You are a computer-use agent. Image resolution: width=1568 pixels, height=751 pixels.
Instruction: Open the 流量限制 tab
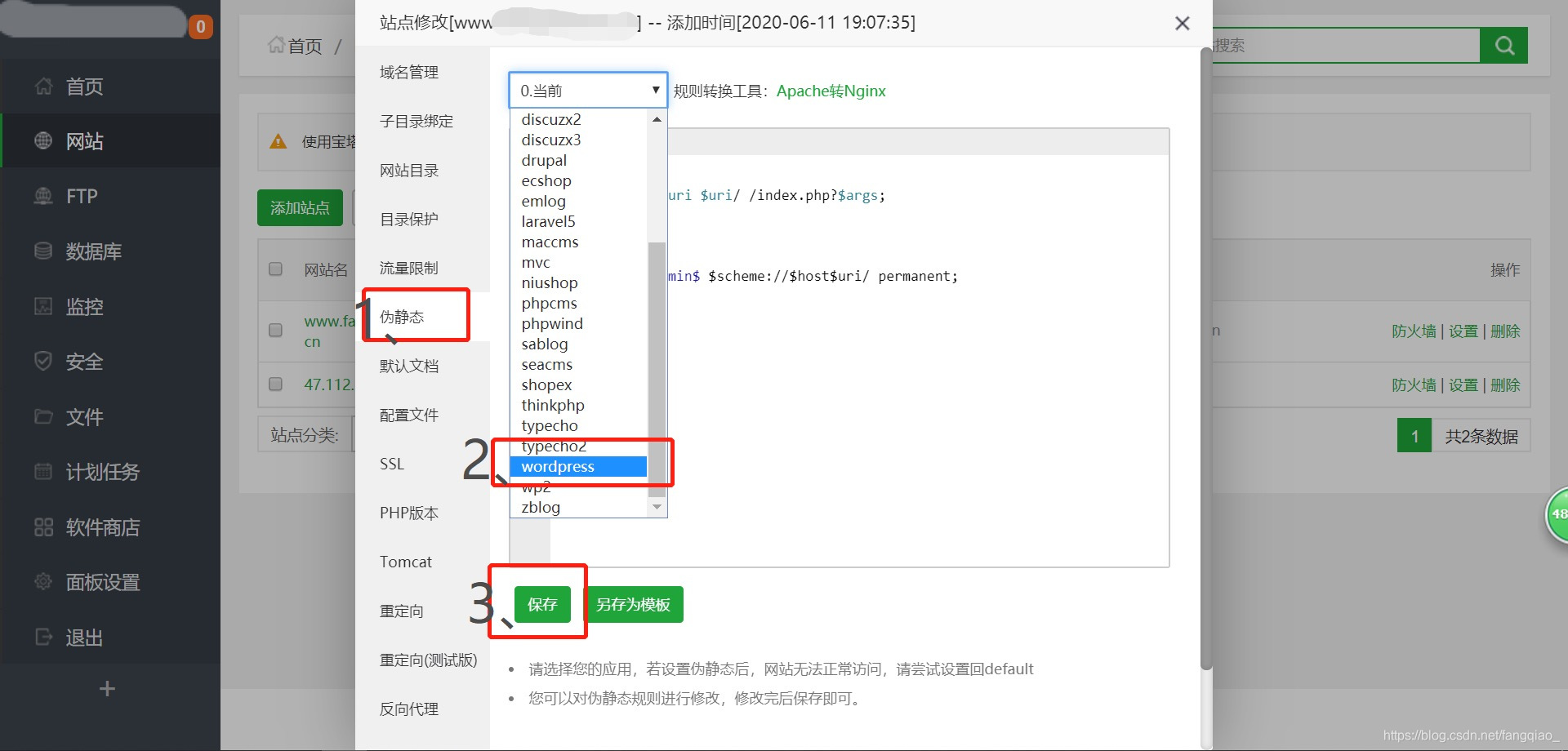[x=409, y=268]
